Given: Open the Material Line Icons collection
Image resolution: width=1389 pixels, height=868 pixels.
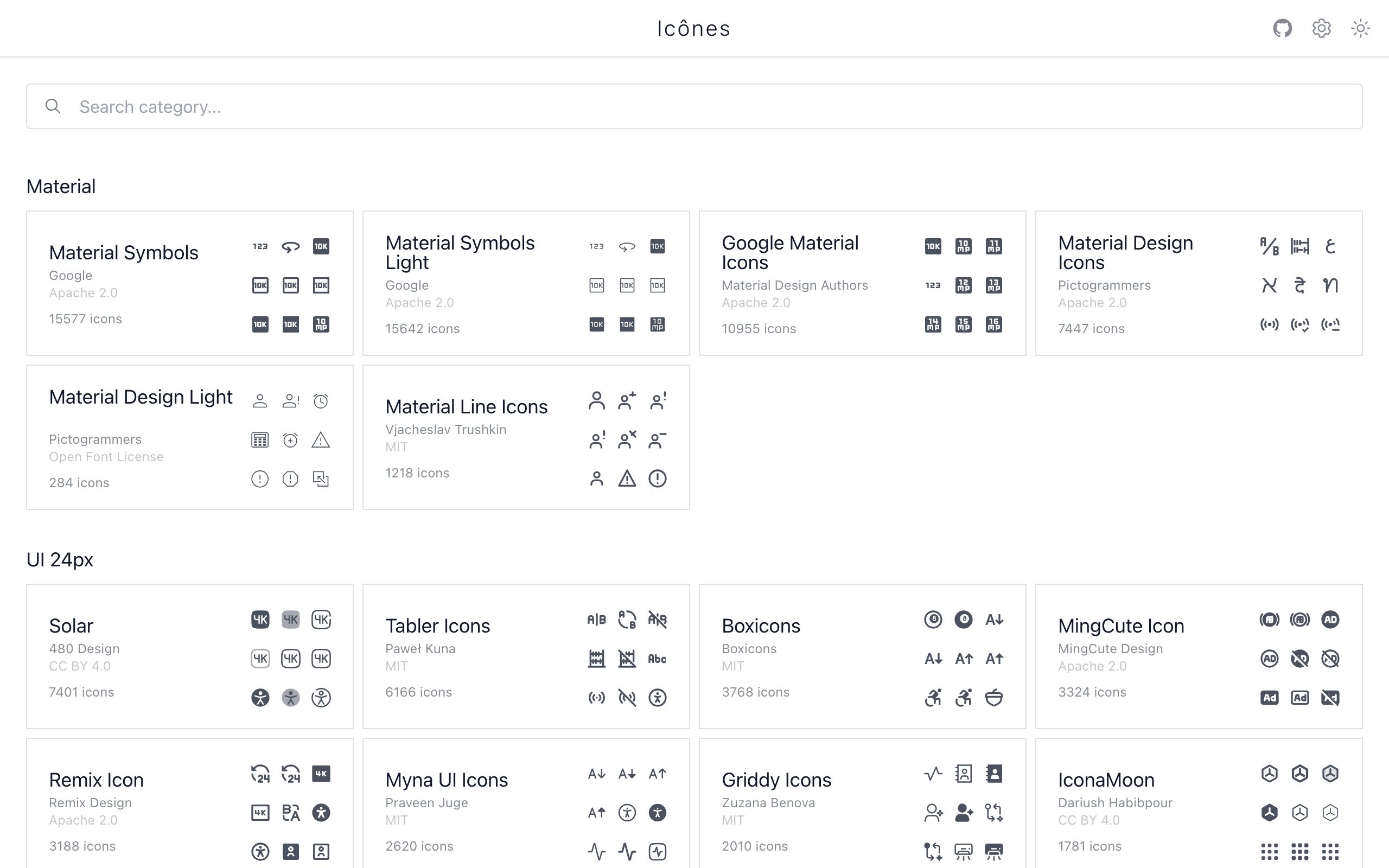Looking at the screenshot, I should pos(526,437).
